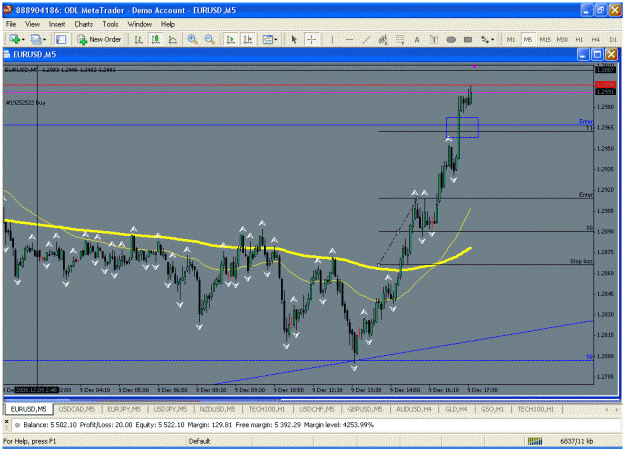Switch chart to Candlesticks mode
Screen dimensions: 625x449
[155, 39]
